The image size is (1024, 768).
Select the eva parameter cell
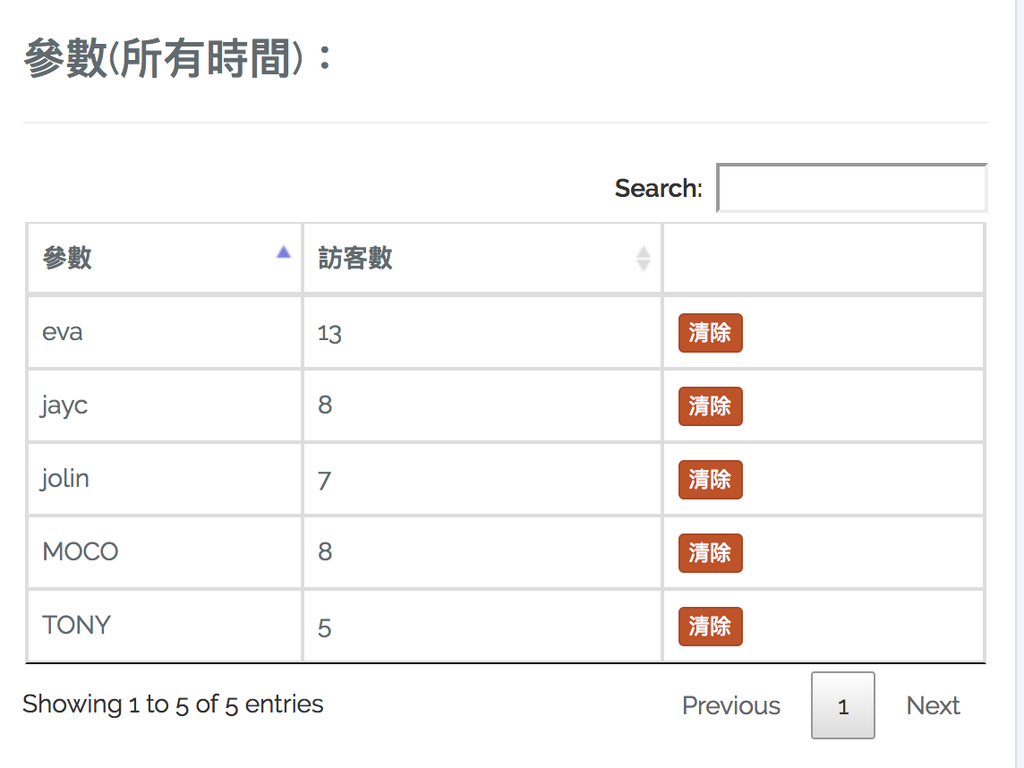(63, 332)
